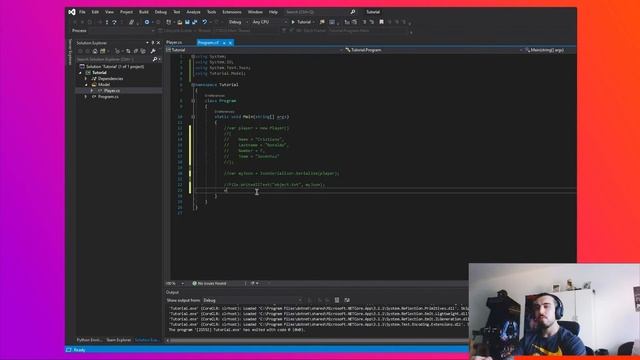Image resolution: width=640 pixels, height=360 pixels.
Task: Collapse the Main method code block
Action: pyautogui.click(x=193, y=117)
